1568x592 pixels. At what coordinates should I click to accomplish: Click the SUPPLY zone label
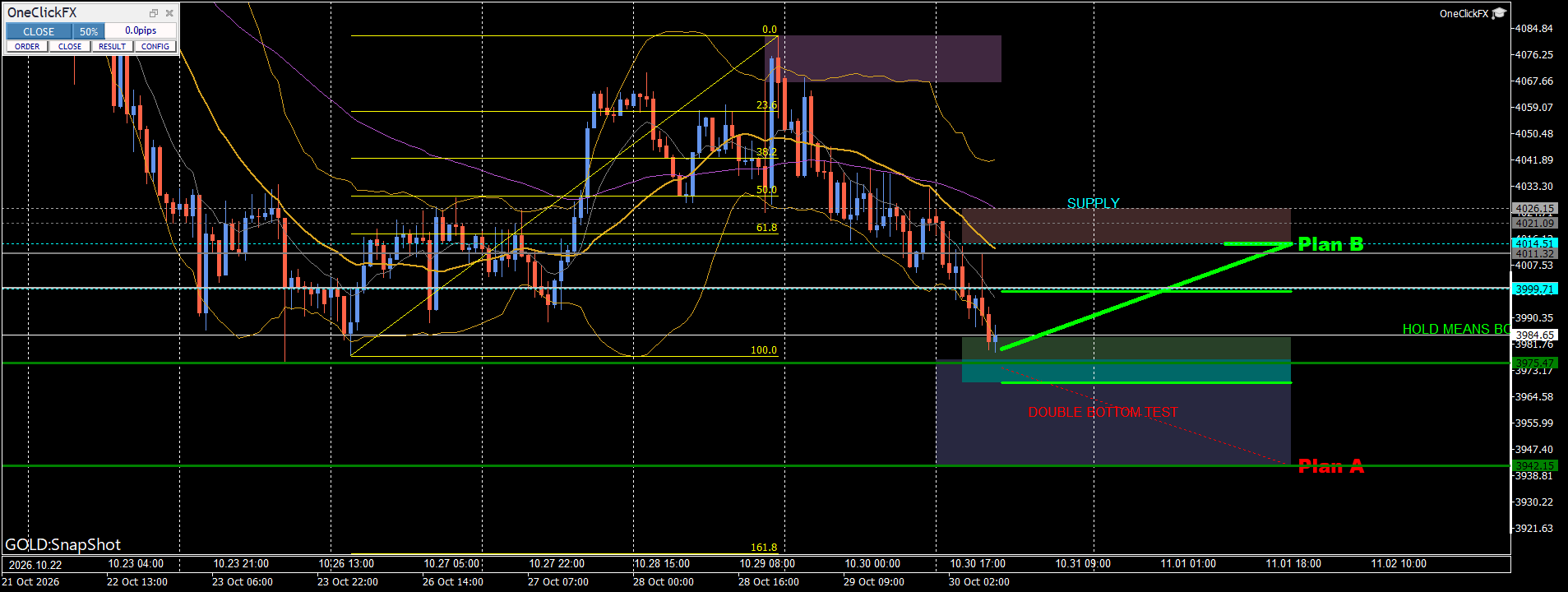coord(1093,203)
